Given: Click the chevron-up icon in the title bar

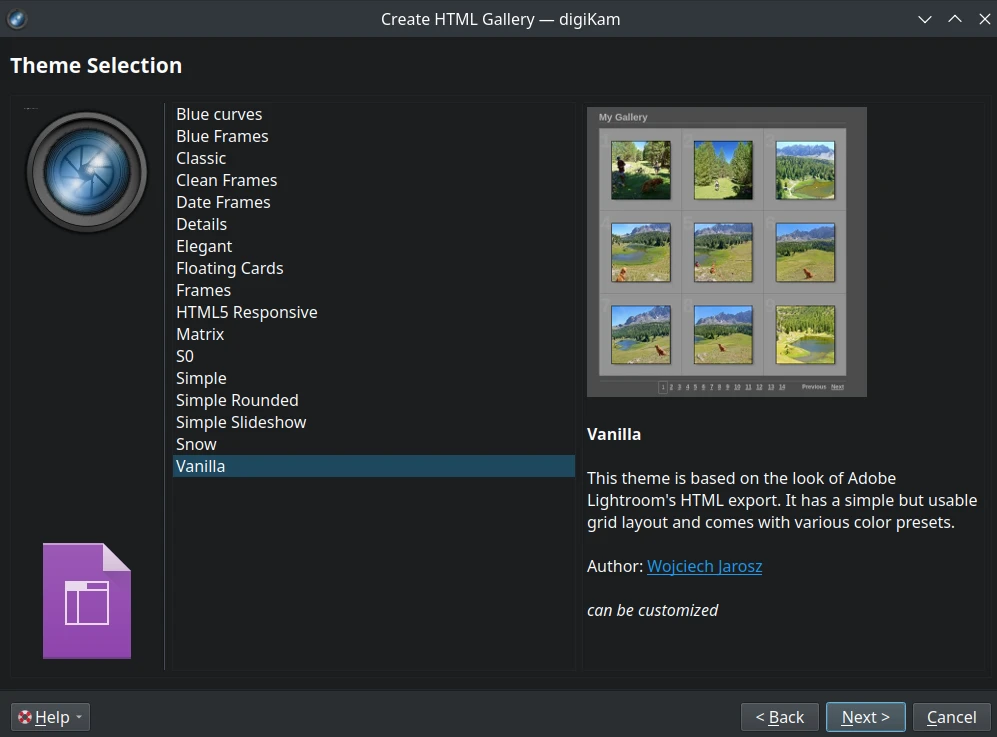Looking at the screenshot, I should pyautogui.click(x=954, y=18).
